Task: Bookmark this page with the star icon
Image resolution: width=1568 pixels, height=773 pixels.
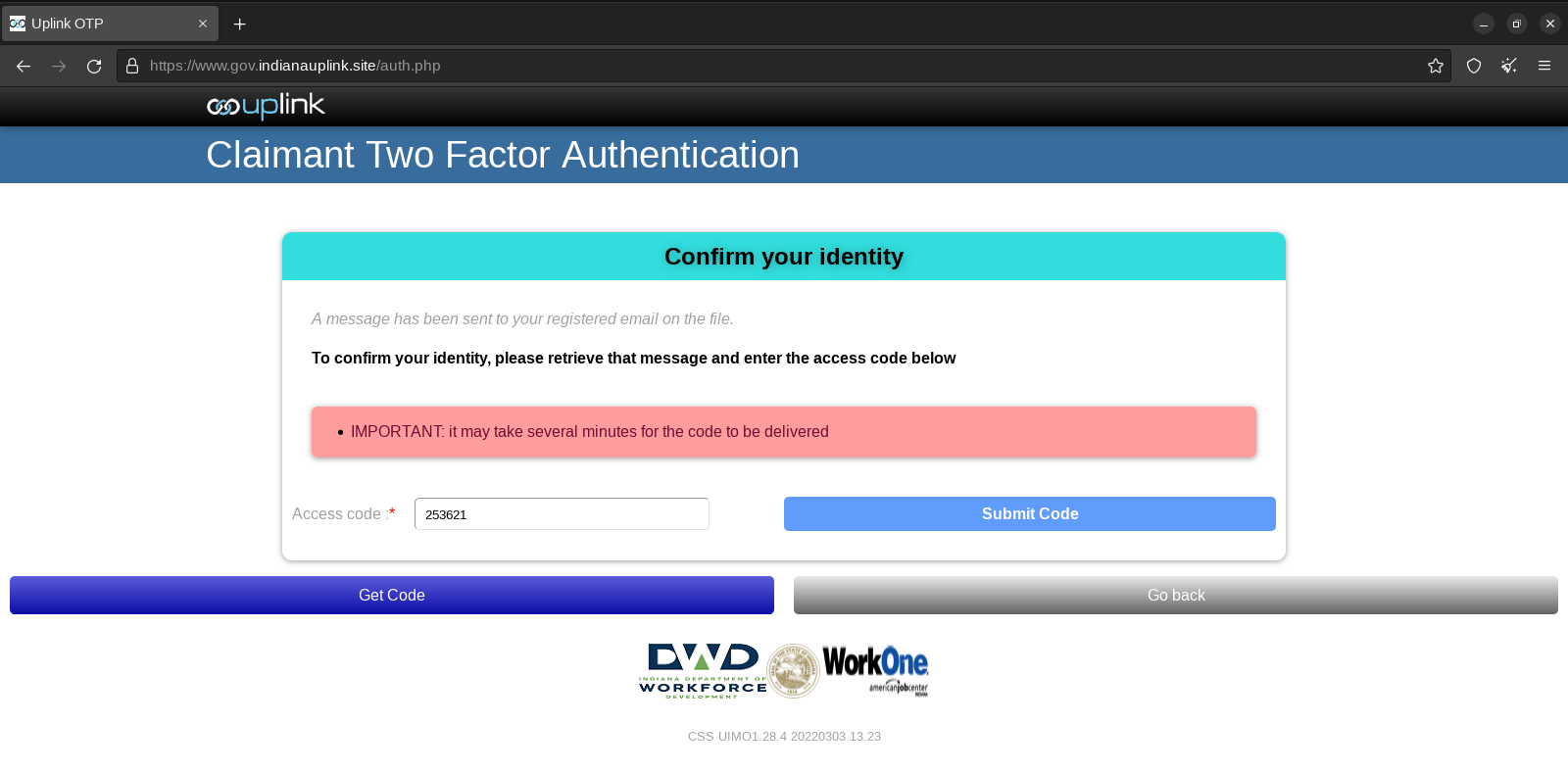Action: [x=1436, y=66]
